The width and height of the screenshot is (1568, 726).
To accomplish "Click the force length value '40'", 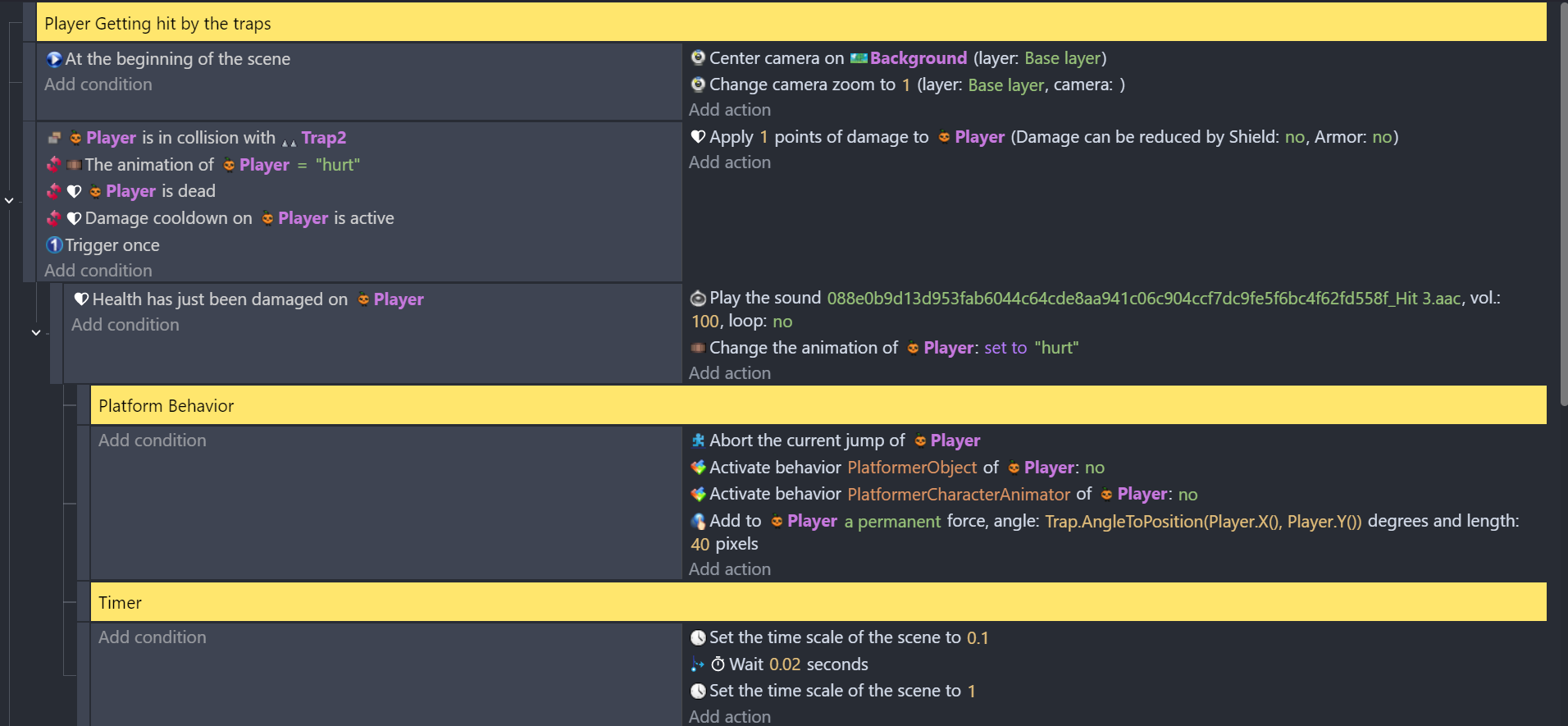I will [x=700, y=544].
